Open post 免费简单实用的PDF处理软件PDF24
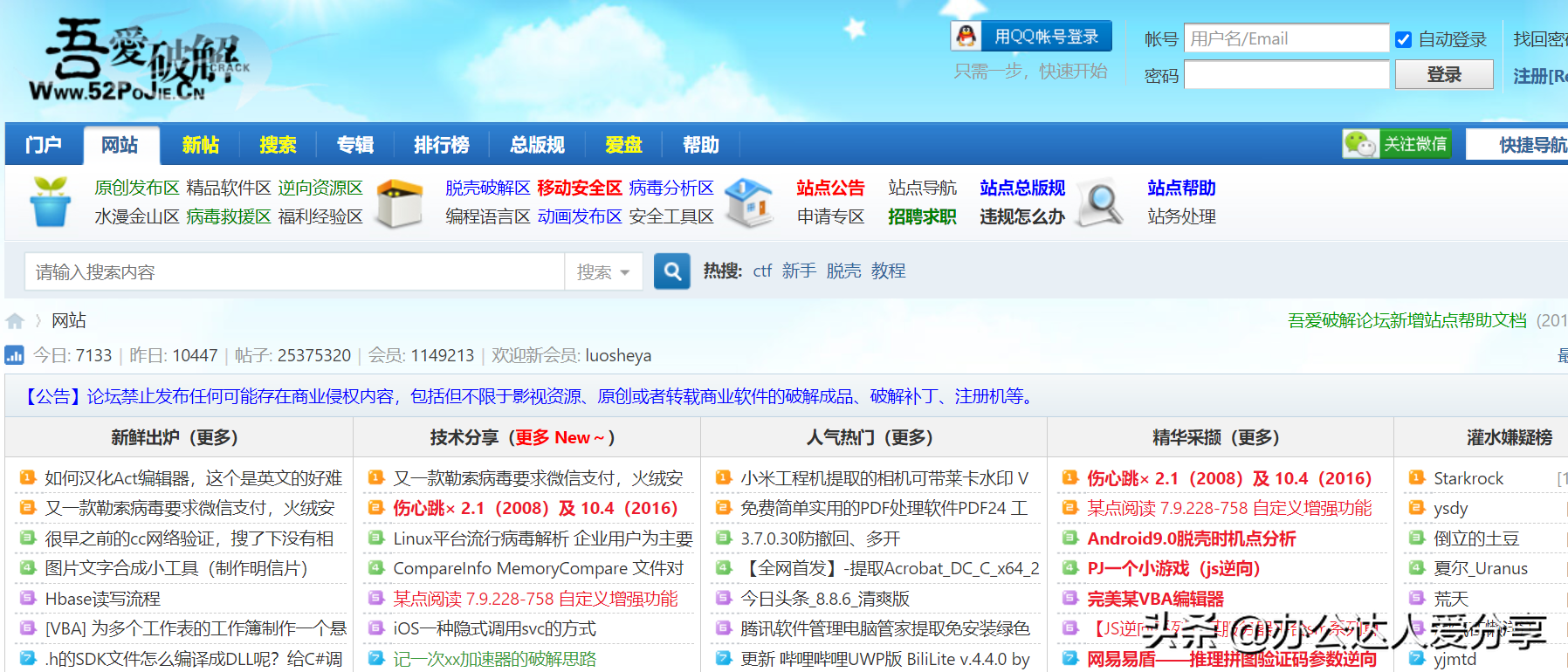 click(x=884, y=508)
